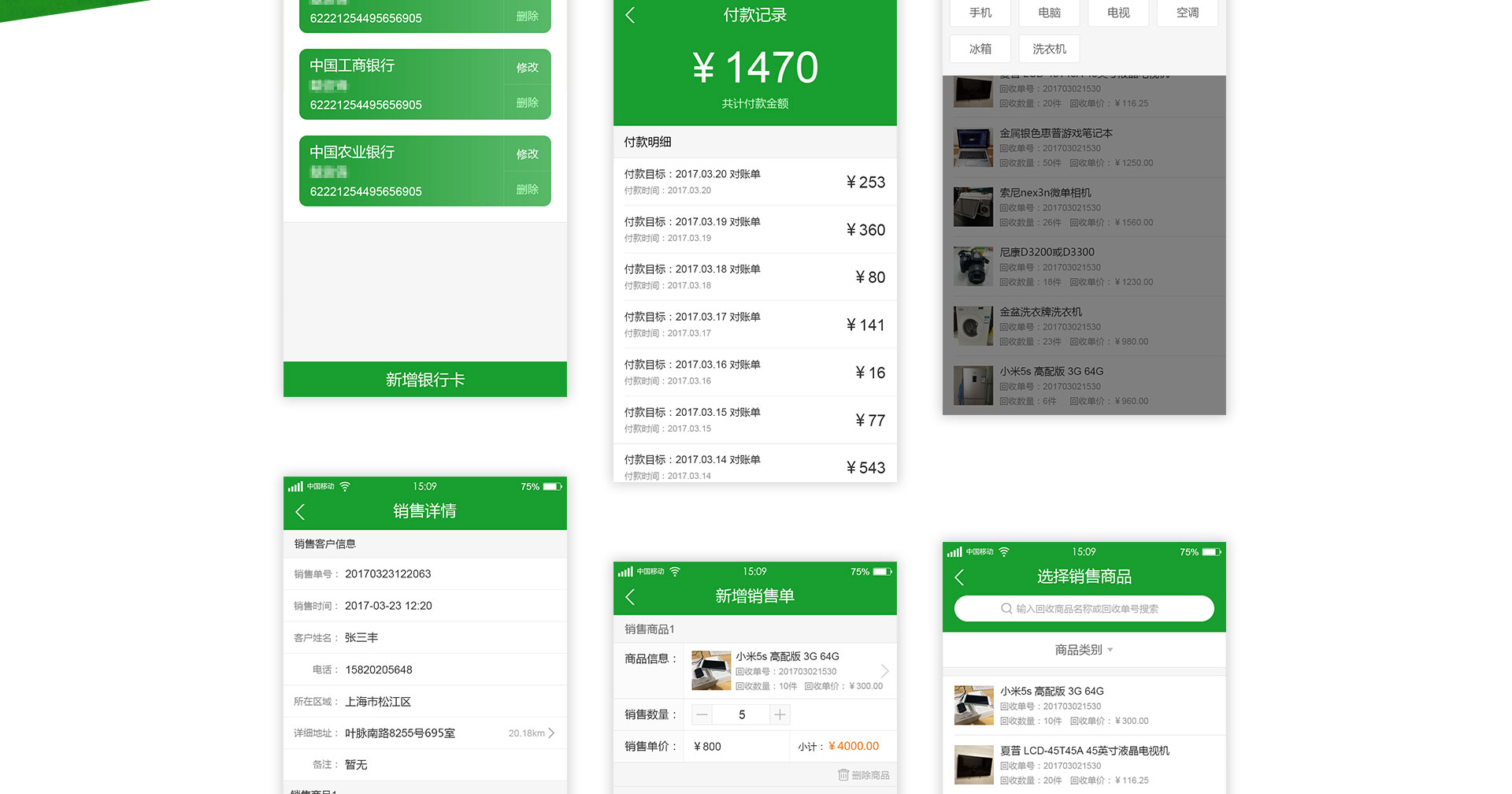The width and height of the screenshot is (1512, 794).
Task: Tap the back arrow on 新增销售单
Action: (x=630, y=597)
